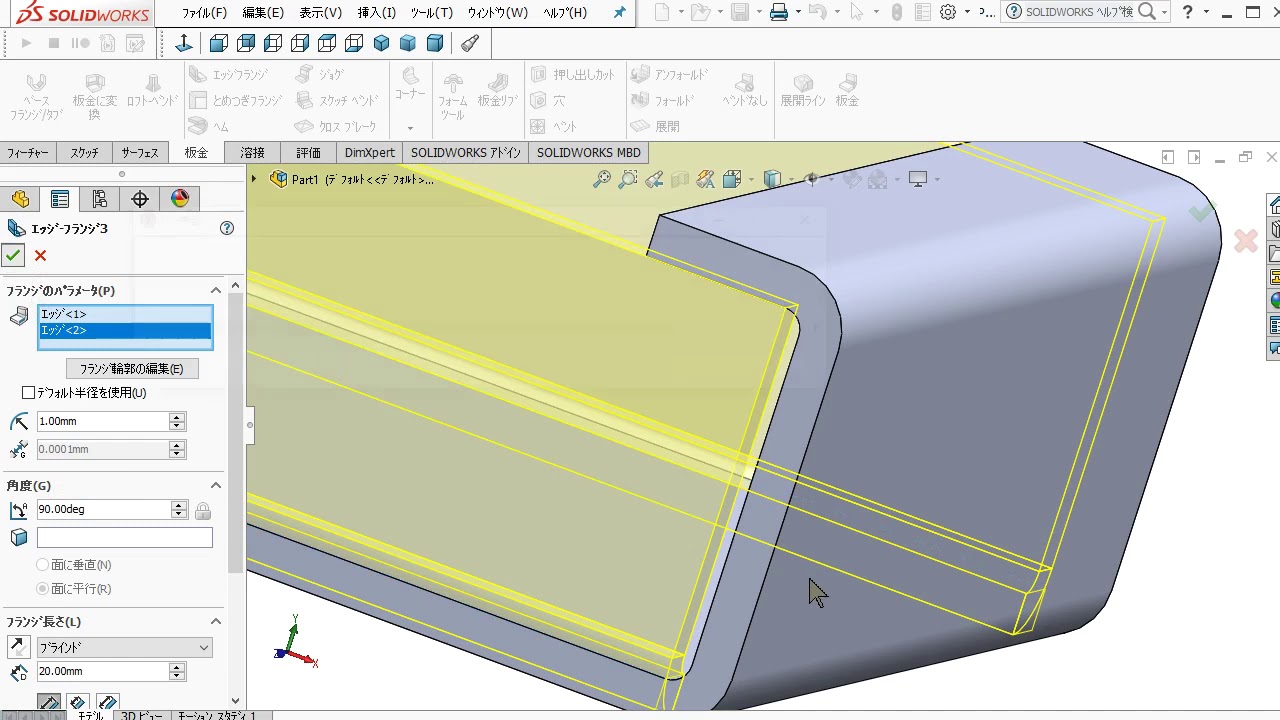
Task: Select the first Standard Views cube icon
Action: click(x=218, y=43)
